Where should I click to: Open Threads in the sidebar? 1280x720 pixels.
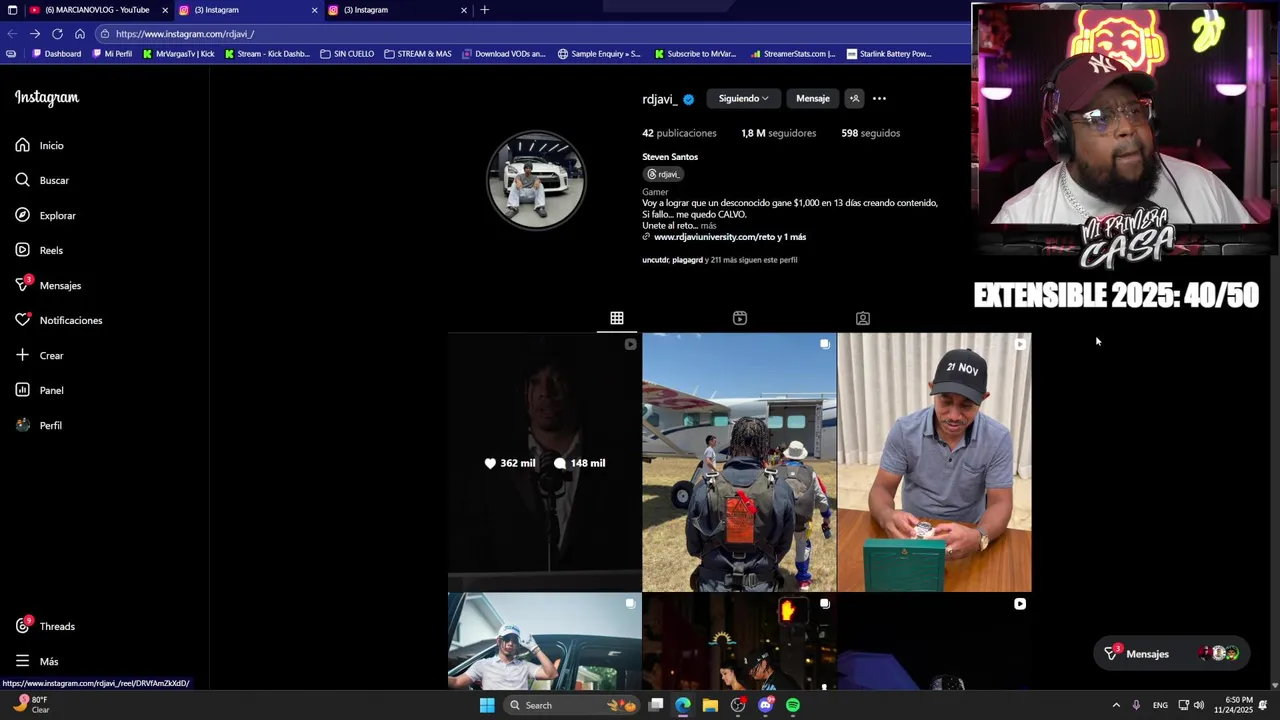(x=45, y=626)
